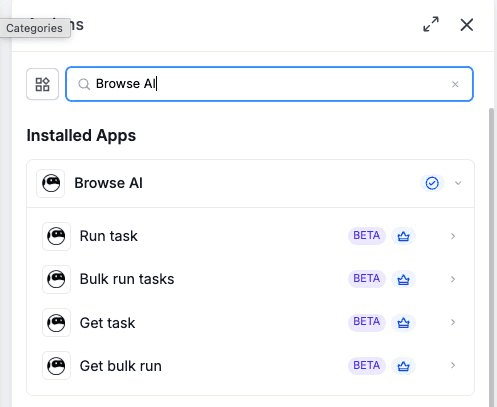
Task: Click the BETA badge on Bulk run tasks
Action: click(367, 279)
